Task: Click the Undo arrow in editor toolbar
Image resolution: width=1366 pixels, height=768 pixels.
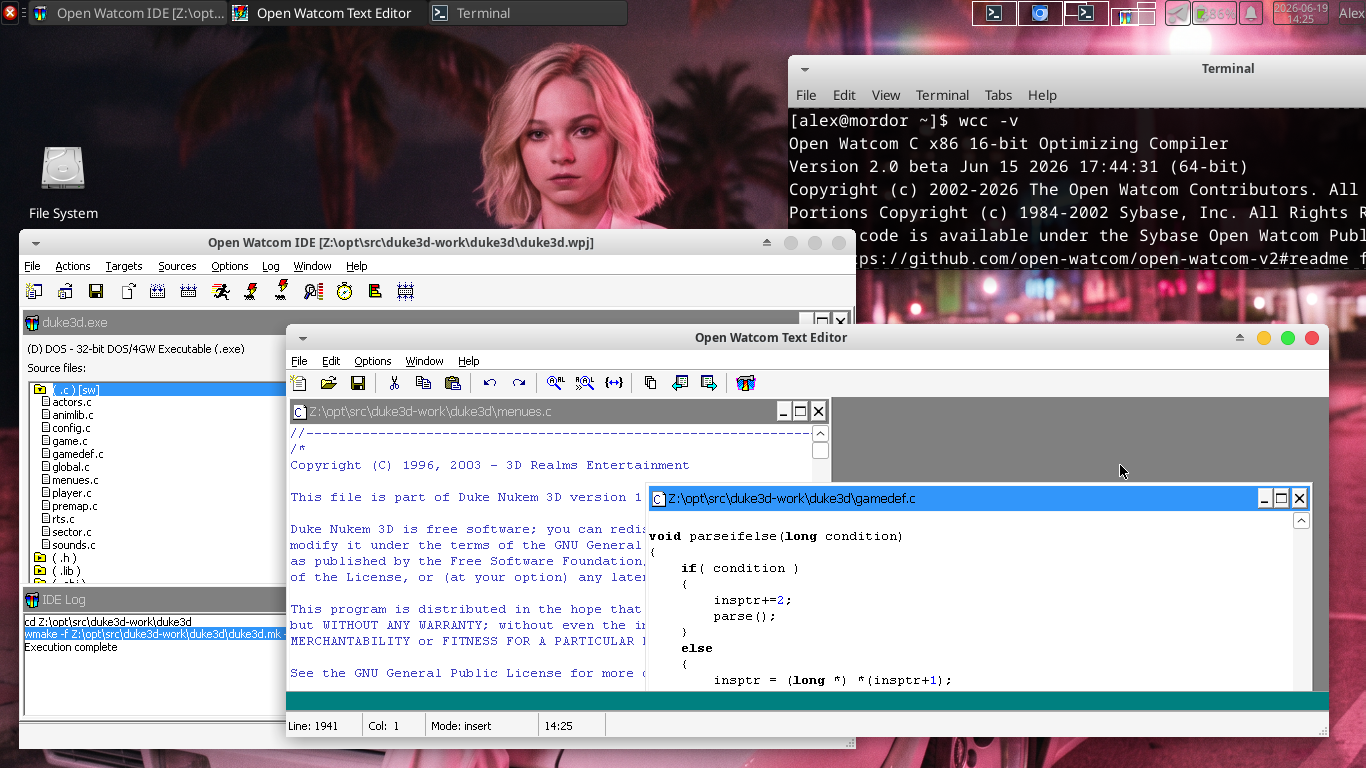Action: 490,383
